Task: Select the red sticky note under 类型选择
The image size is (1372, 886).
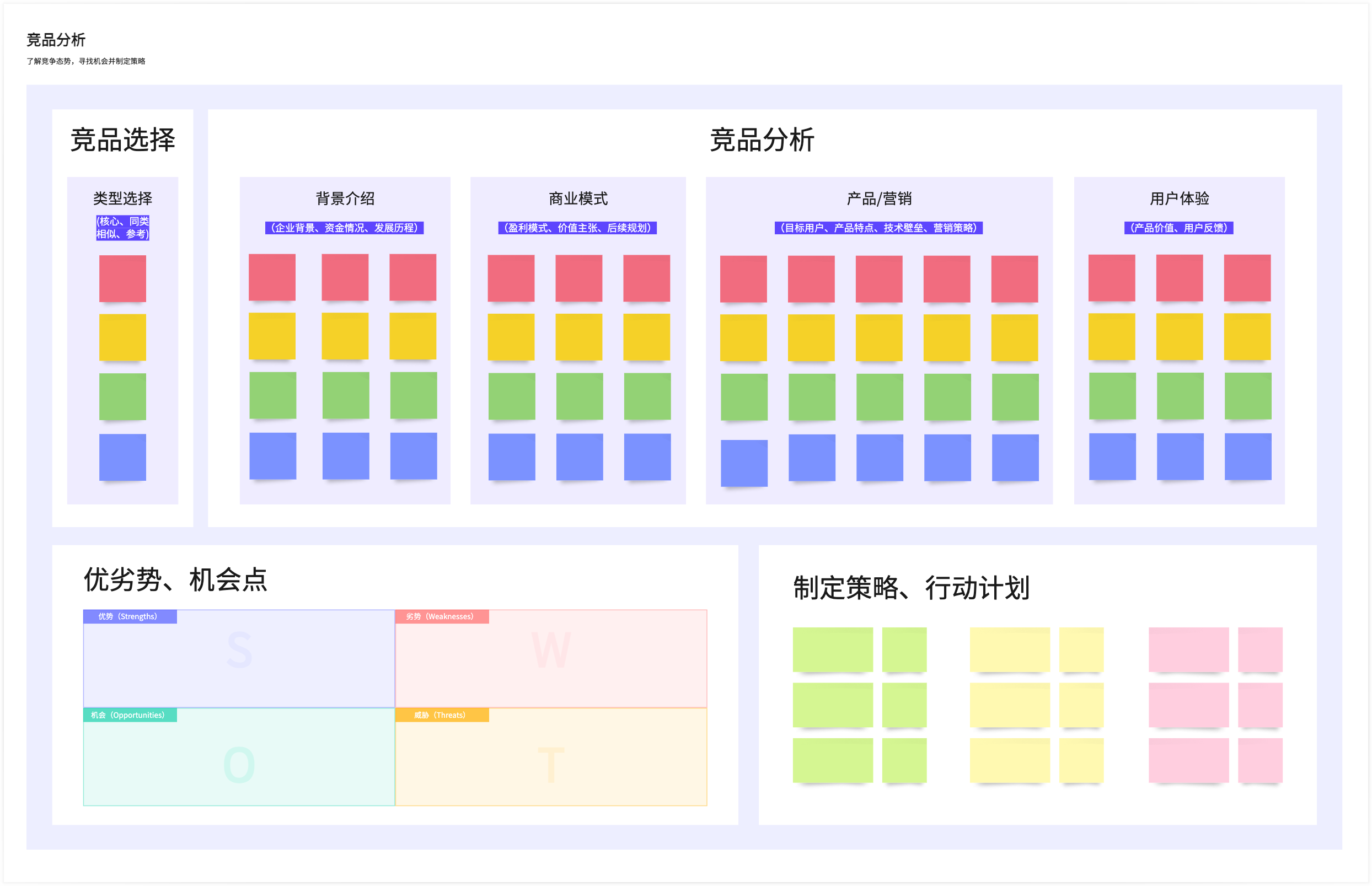Action: click(x=122, y=278)
